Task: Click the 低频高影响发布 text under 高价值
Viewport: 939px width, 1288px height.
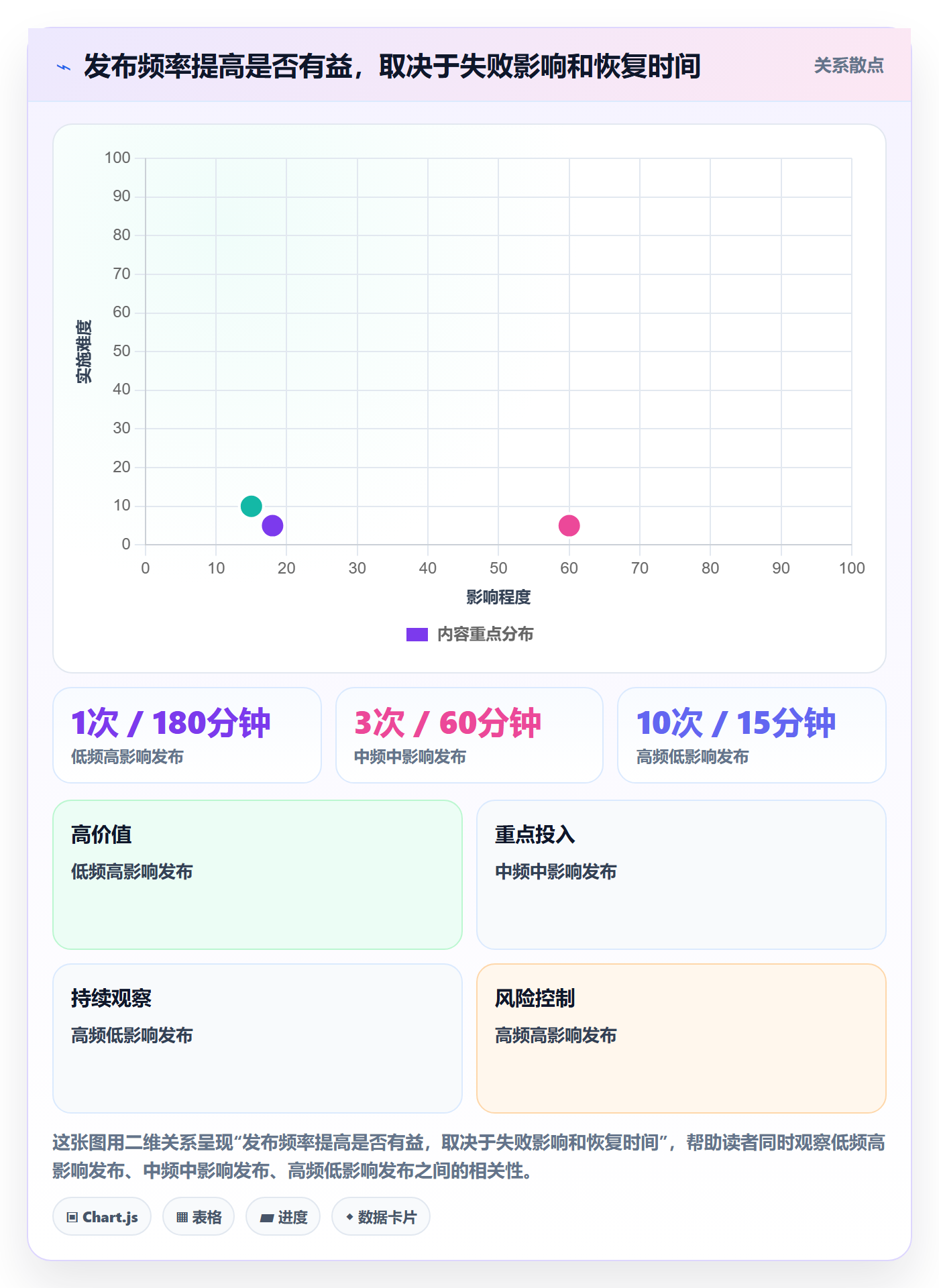Action: point(132,871)
